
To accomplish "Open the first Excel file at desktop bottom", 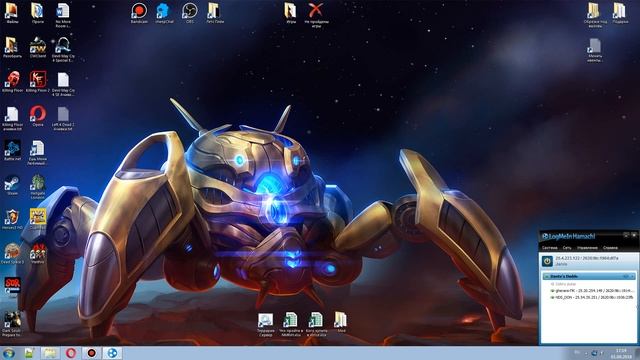I will (291, 325).
